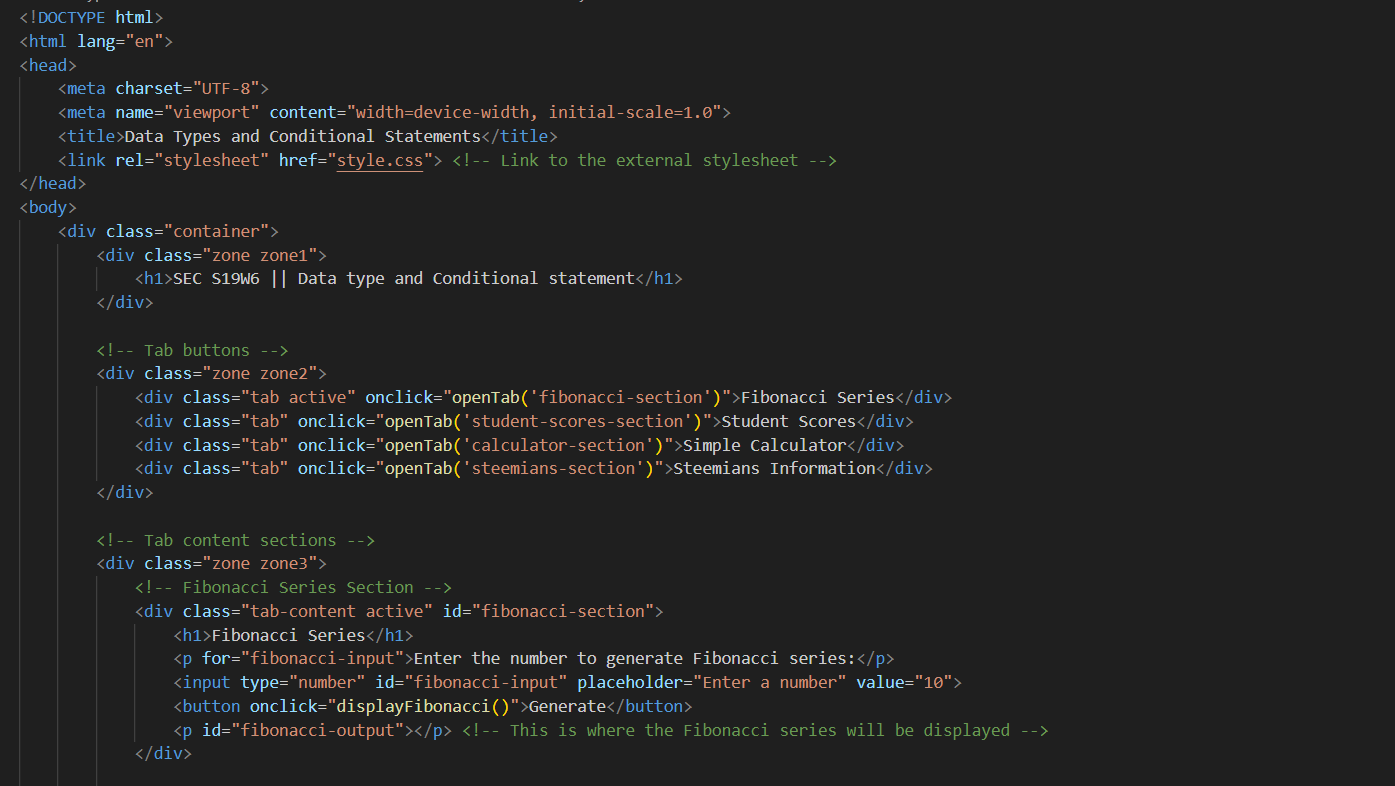Click the "zone zone3" class value
The height and width of the screenshot is (786, 1395).
point(264,563)
